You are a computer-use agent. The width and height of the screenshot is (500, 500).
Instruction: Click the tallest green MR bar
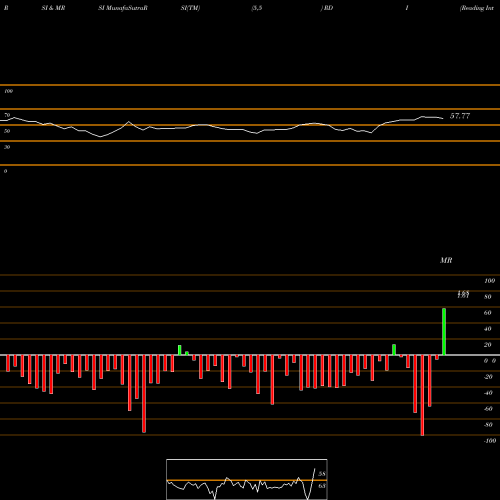[x=444, y=332]
